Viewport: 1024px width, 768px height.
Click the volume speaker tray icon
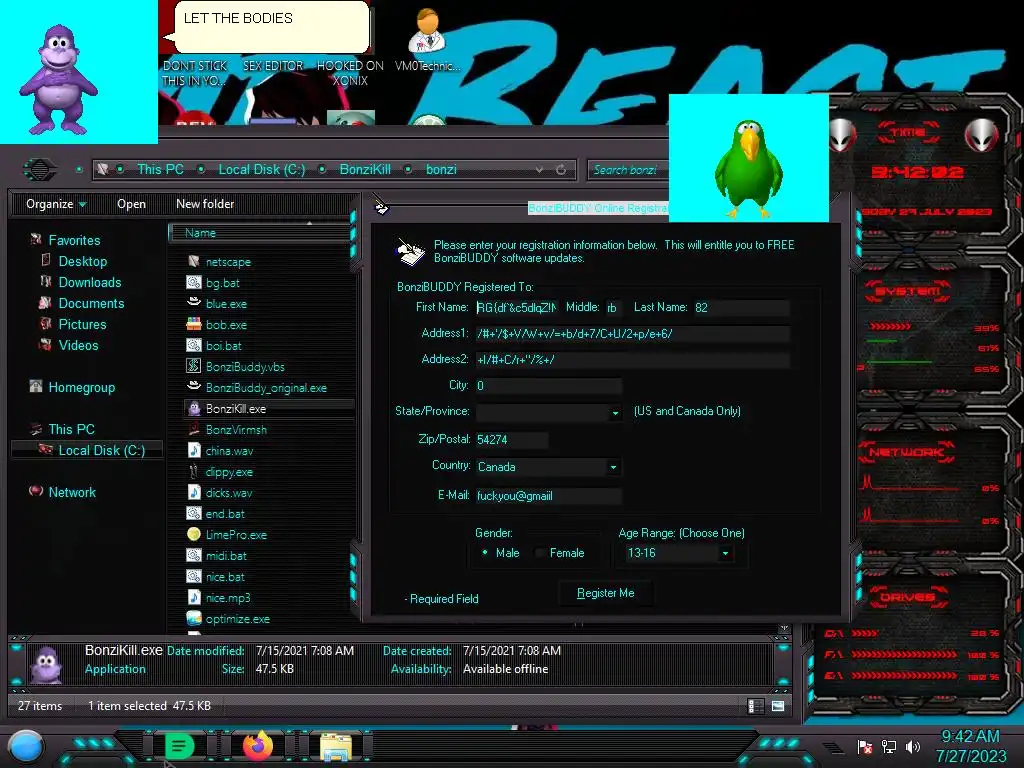(913, 746)
